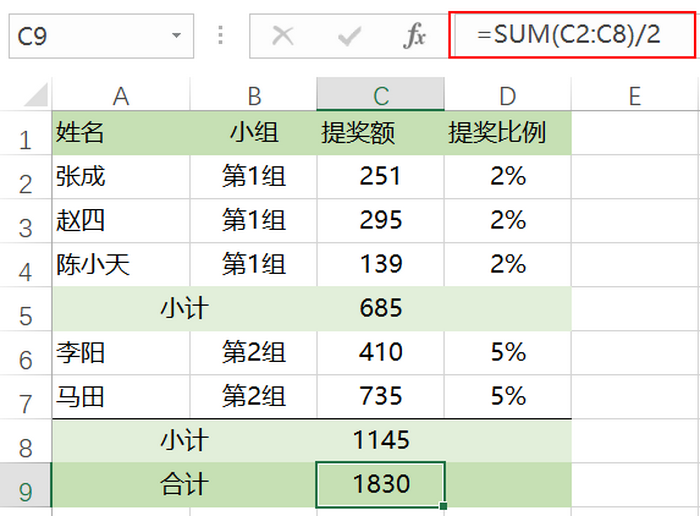700x516 pixels.
Task: Click the formula bar resize dots handle
Action: click(x=221, y=37)
